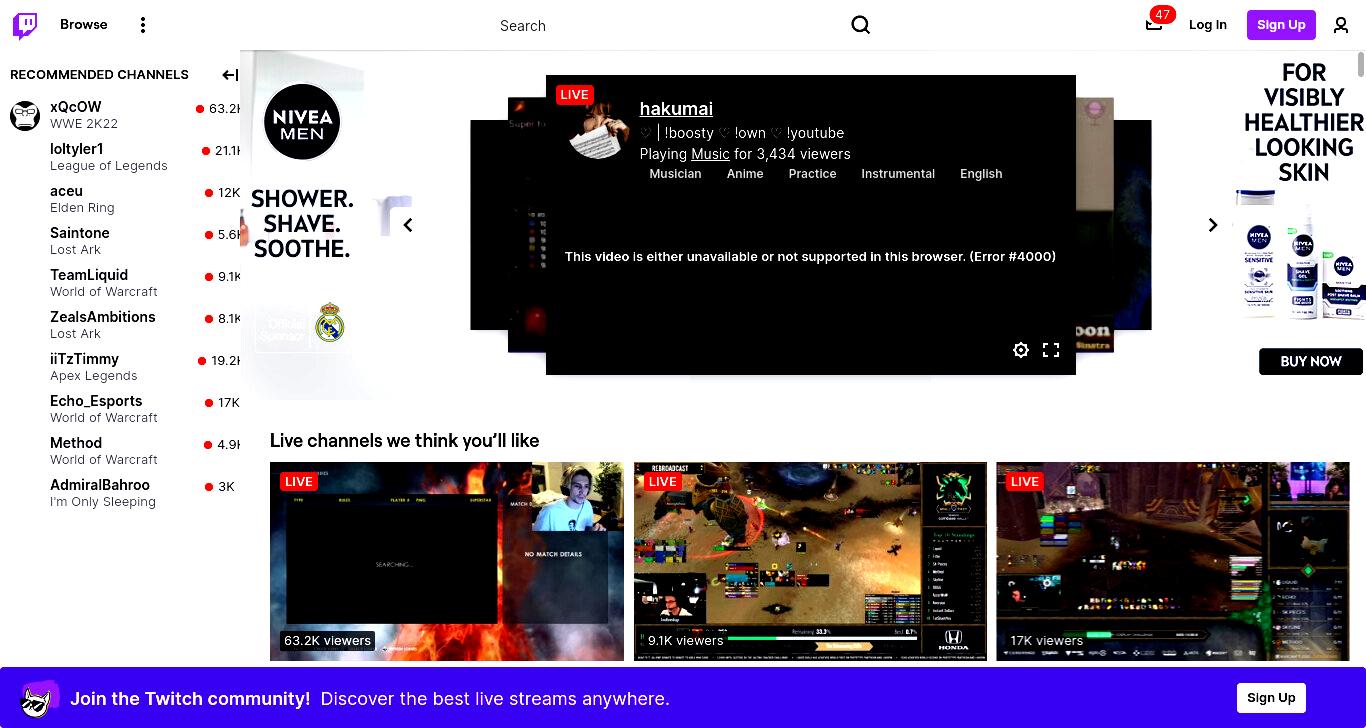The image size is (1366, 728).
Task: Select the English tag
Action: (981, 174)
